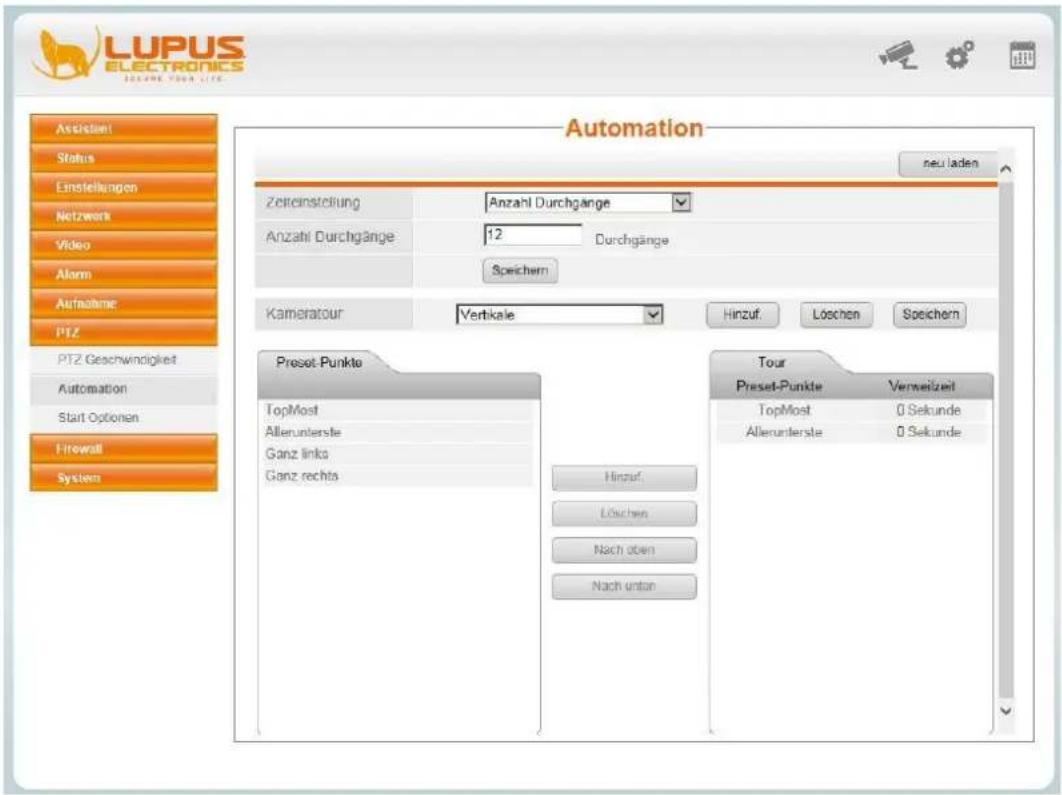This screenshot has height=795, width=1062.
Task: Select the Tour tab
Action: pos(772,362)
